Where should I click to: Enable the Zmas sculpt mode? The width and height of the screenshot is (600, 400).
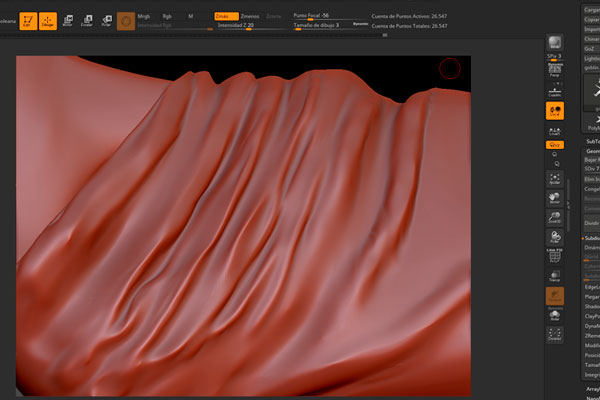[224, 16]
